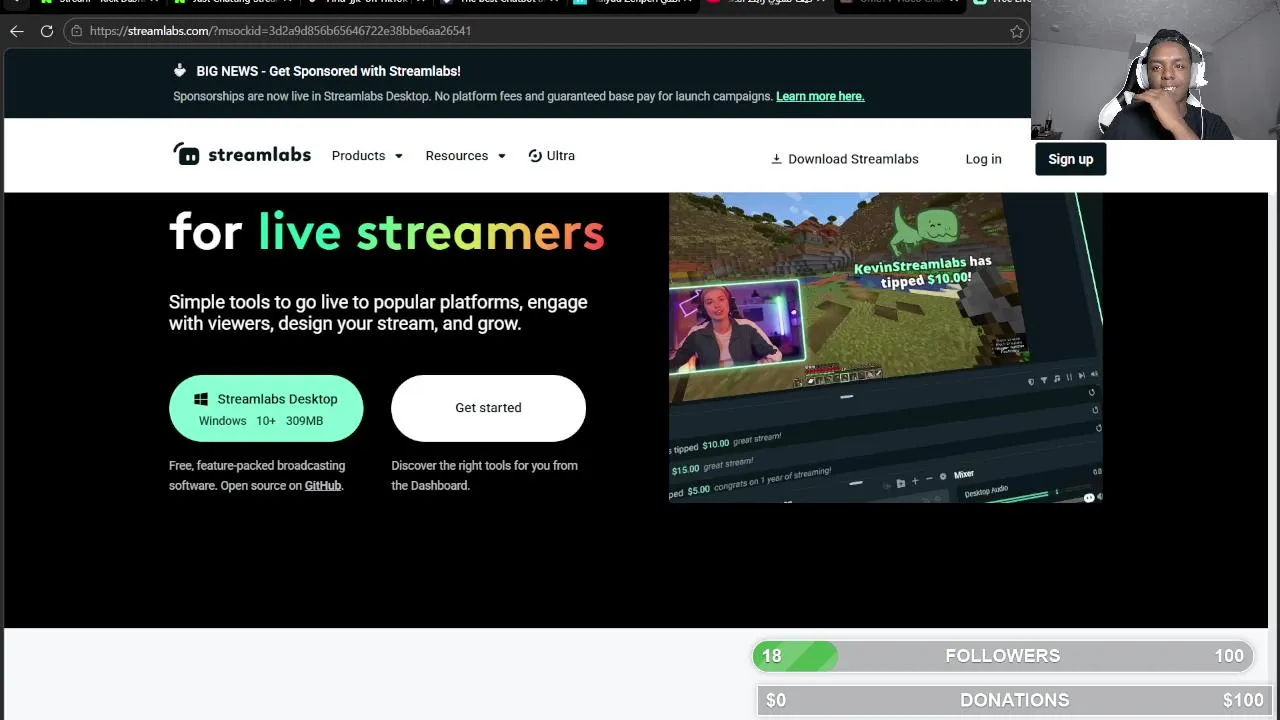Click the Sign up button

click(1070, 159)
